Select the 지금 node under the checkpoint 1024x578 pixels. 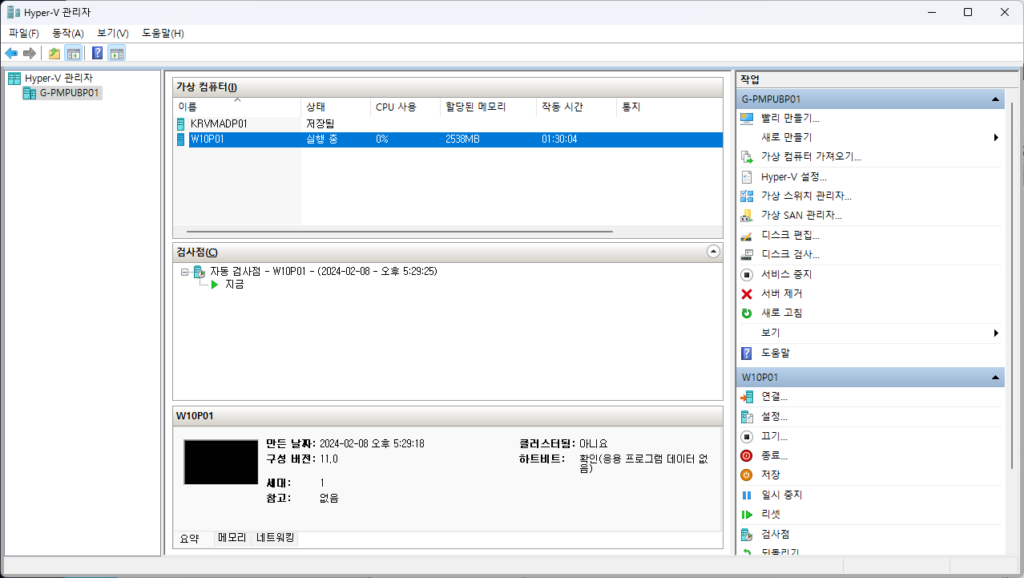pos(234,285)
